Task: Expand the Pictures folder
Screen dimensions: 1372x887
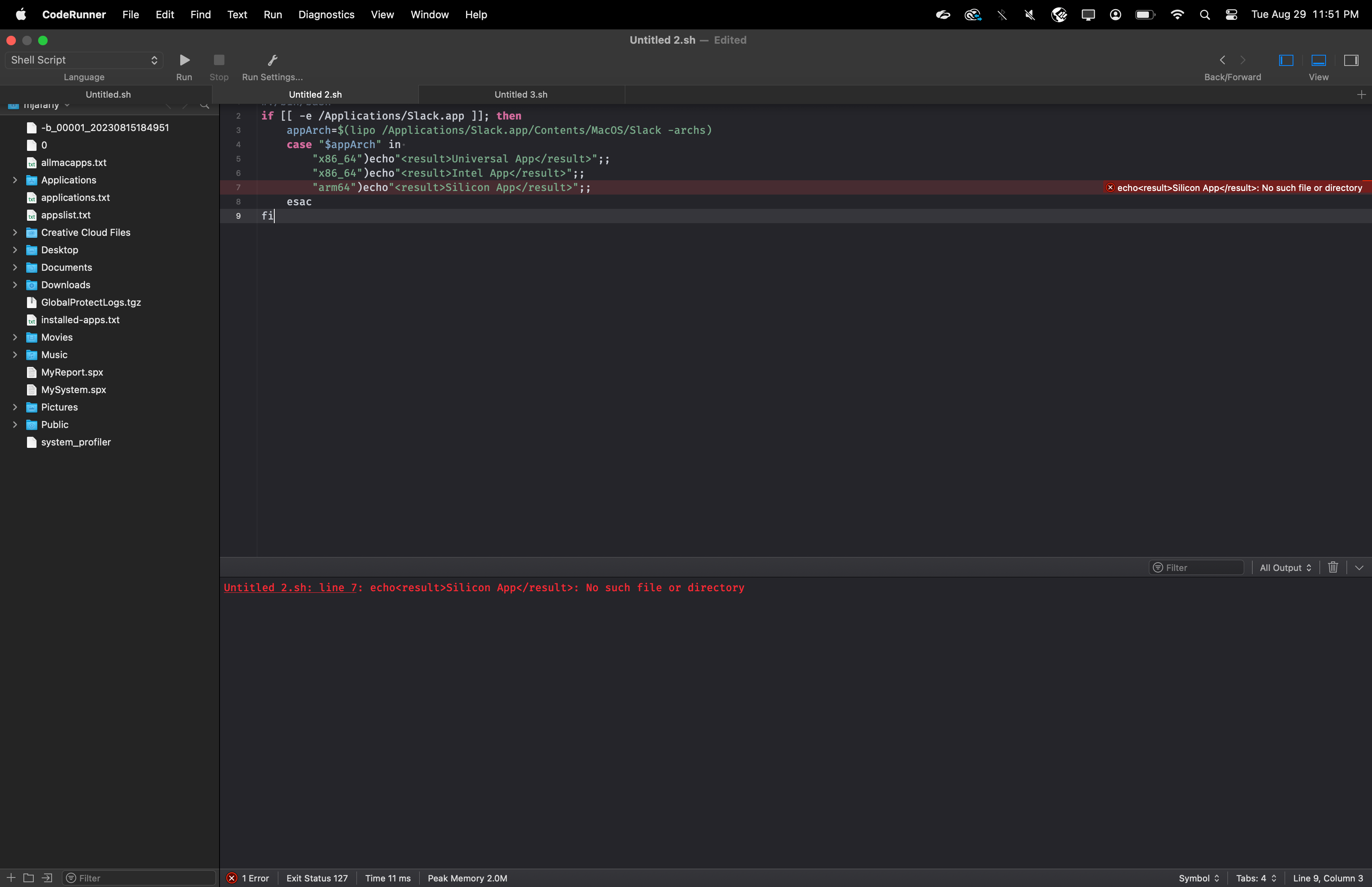Action: coord(15,407)
